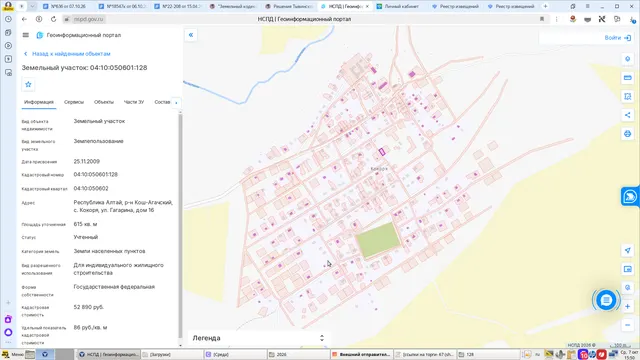Select the area search tool icon

(x=628, y=96)
